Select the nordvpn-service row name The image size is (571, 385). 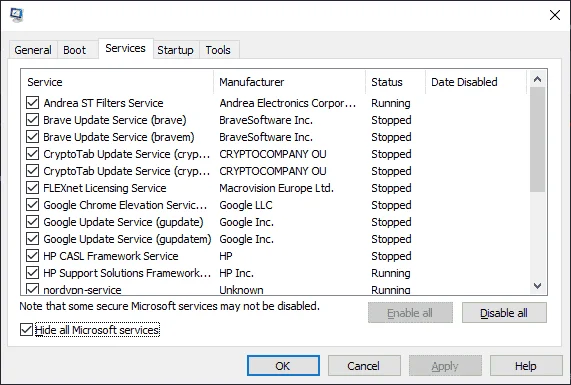82,290
